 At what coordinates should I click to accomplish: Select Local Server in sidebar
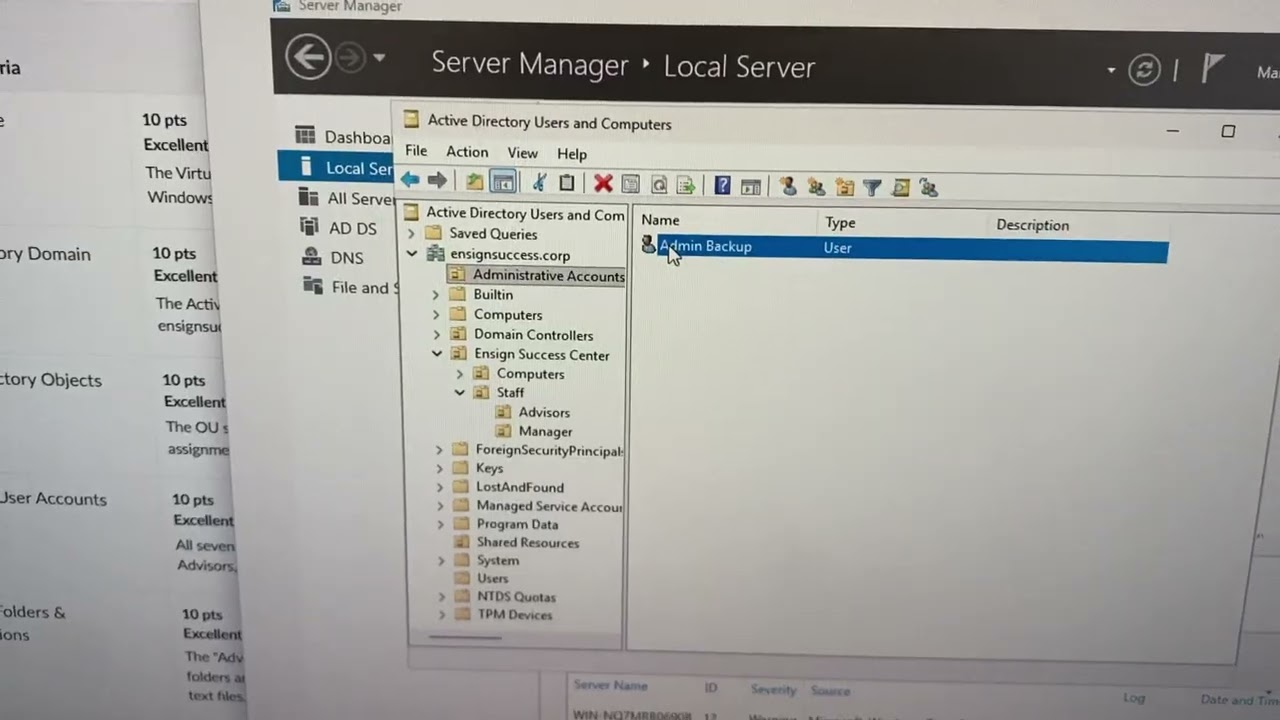click(x=337, y=167)
